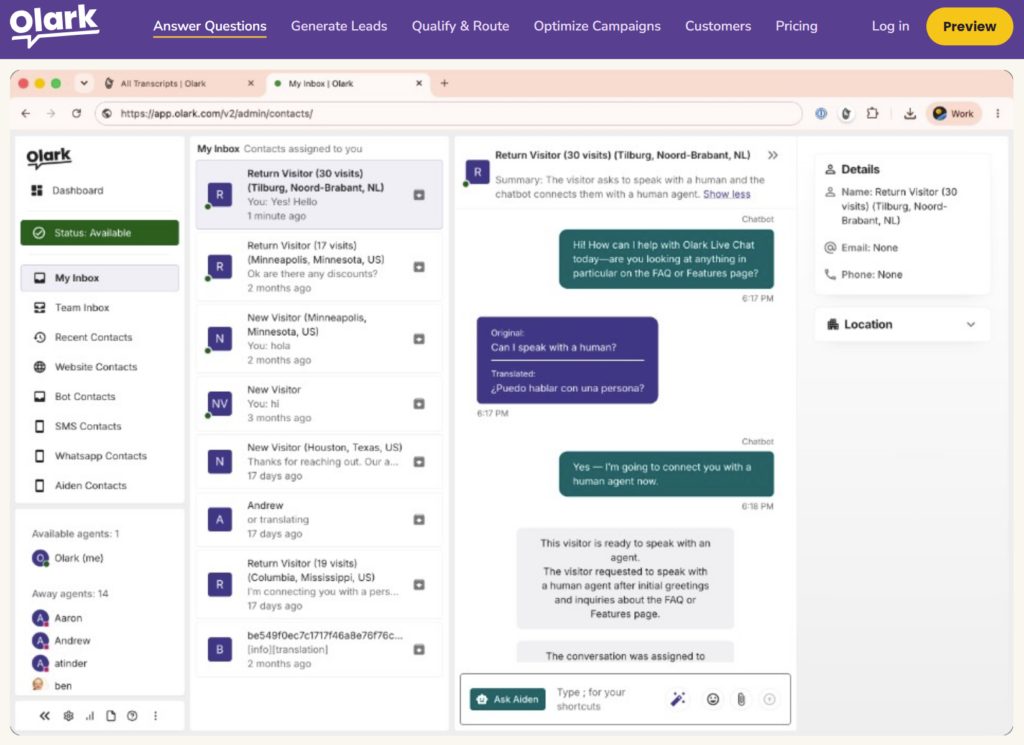The width and height of the screenshot is (1024, 745).
Task: Open the be549f0ec7c1717 conversation
Action: (x=319, y=650)
